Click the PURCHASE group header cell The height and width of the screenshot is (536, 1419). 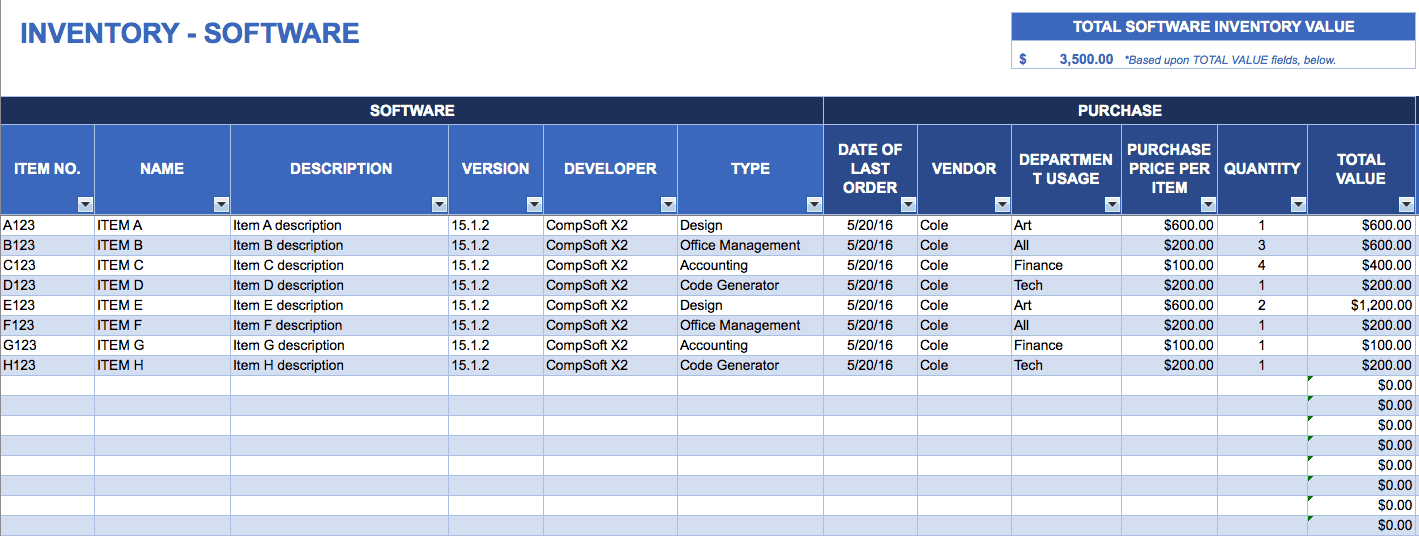(x=1119, y=111)
